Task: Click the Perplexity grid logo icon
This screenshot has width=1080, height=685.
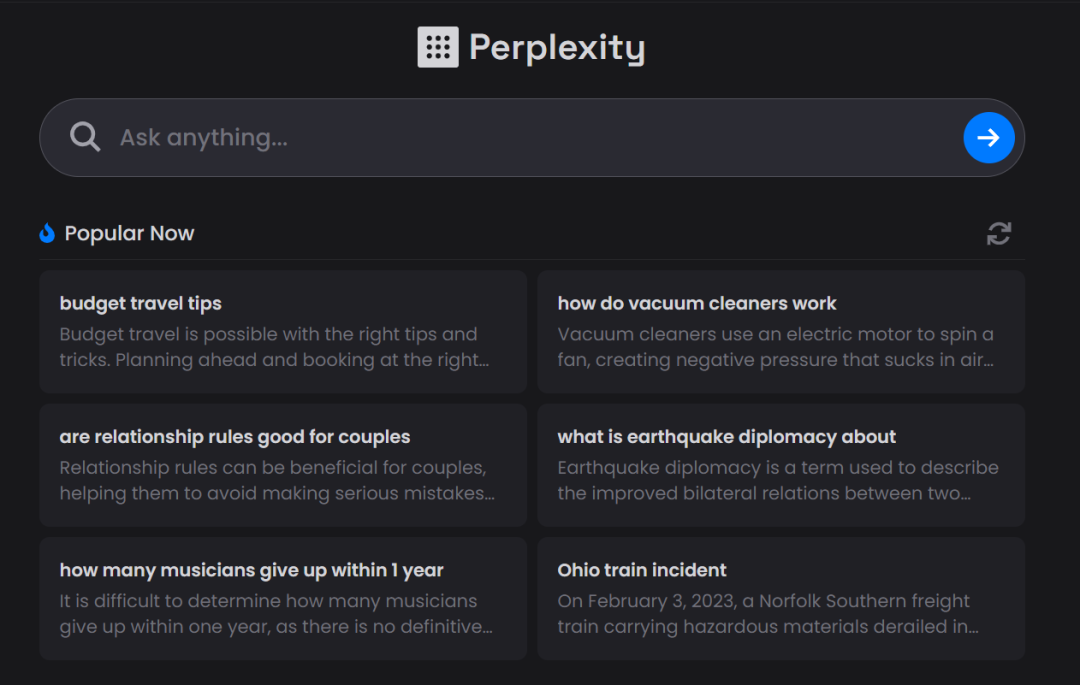Action: tap(437, 47)
